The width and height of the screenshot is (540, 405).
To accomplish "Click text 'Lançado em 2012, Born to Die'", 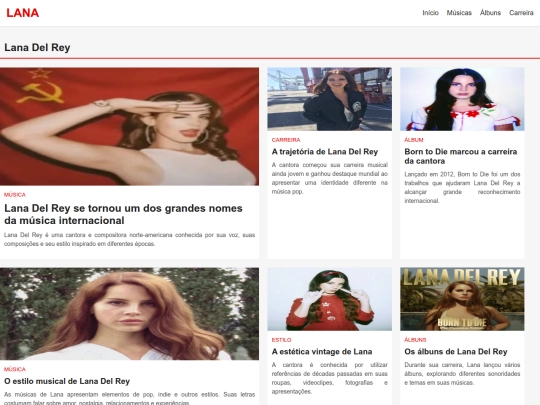I will 462,187.
